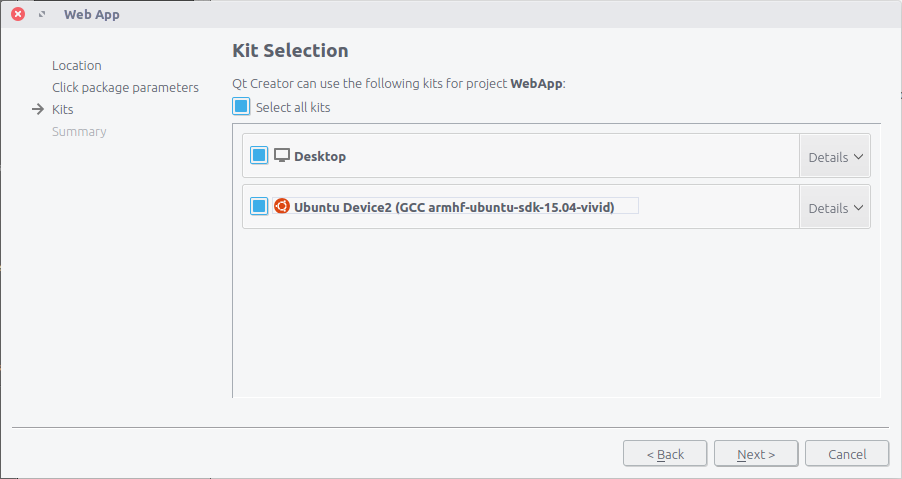This screenshot has width=902, height=479.
Task: Click the window restore icon in title bar
Action: [x=42, y=14]
